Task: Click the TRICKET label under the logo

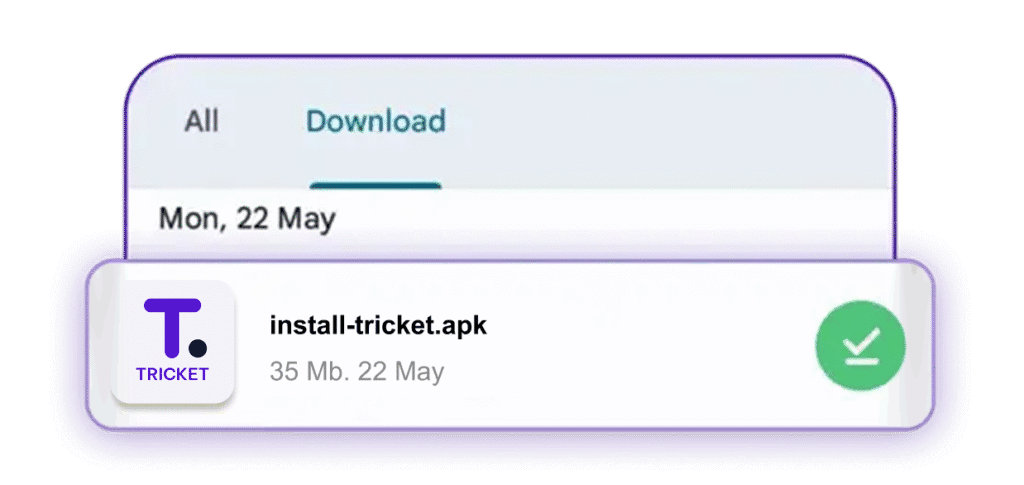Action: [172, 374]
